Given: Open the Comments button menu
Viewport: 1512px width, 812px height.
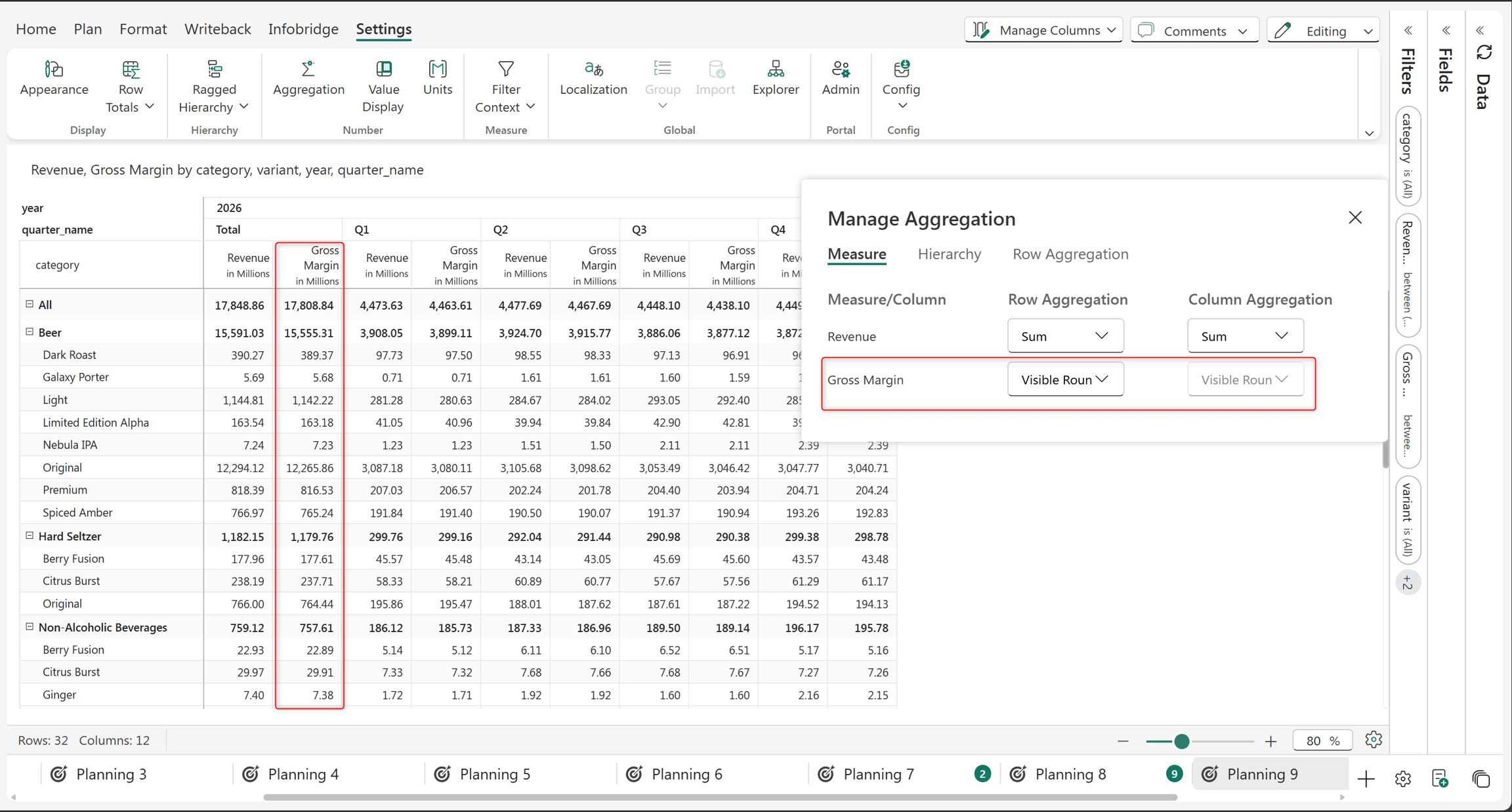Looking at the screenshot, I should (1194, 30).
